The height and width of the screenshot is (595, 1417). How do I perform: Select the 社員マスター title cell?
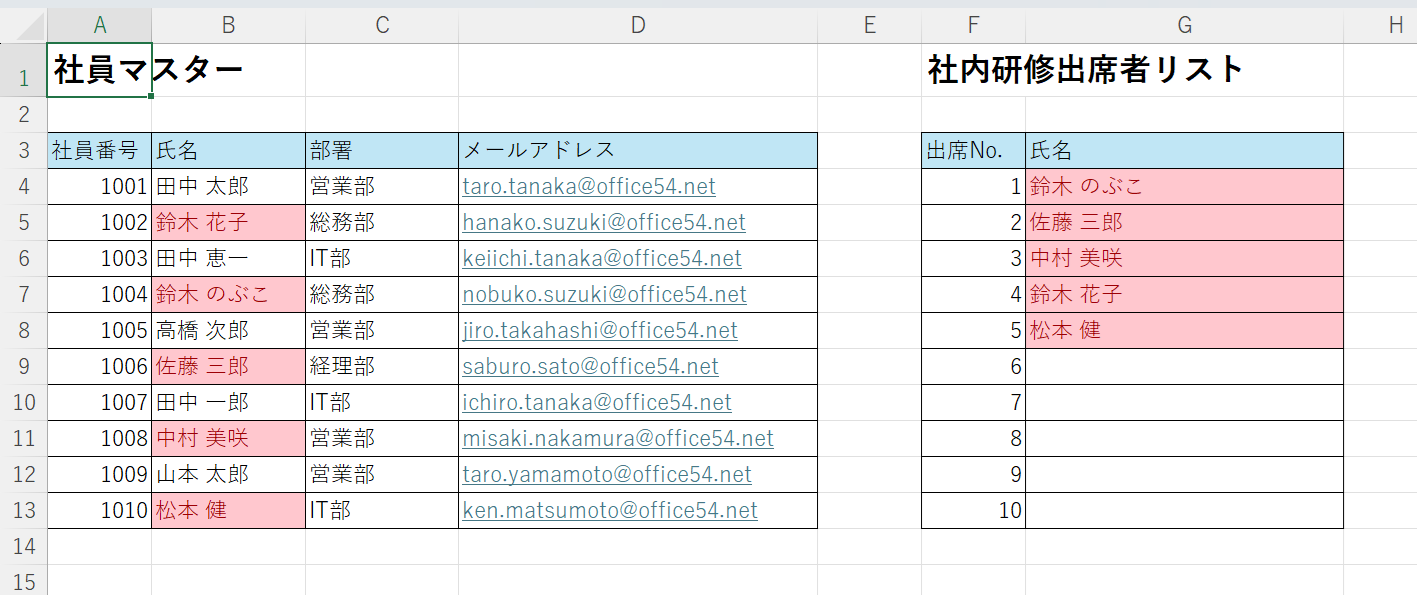pyautogui.click(x=100, y=70)
